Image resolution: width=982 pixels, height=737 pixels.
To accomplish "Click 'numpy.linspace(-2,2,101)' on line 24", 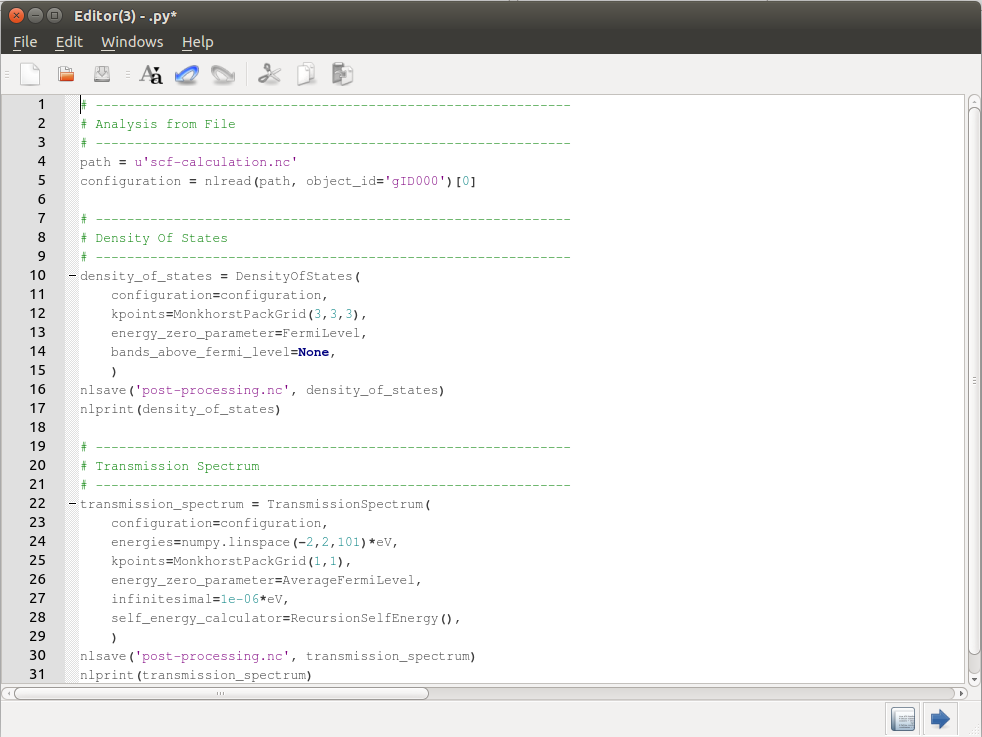I will [x=274, y=542].
